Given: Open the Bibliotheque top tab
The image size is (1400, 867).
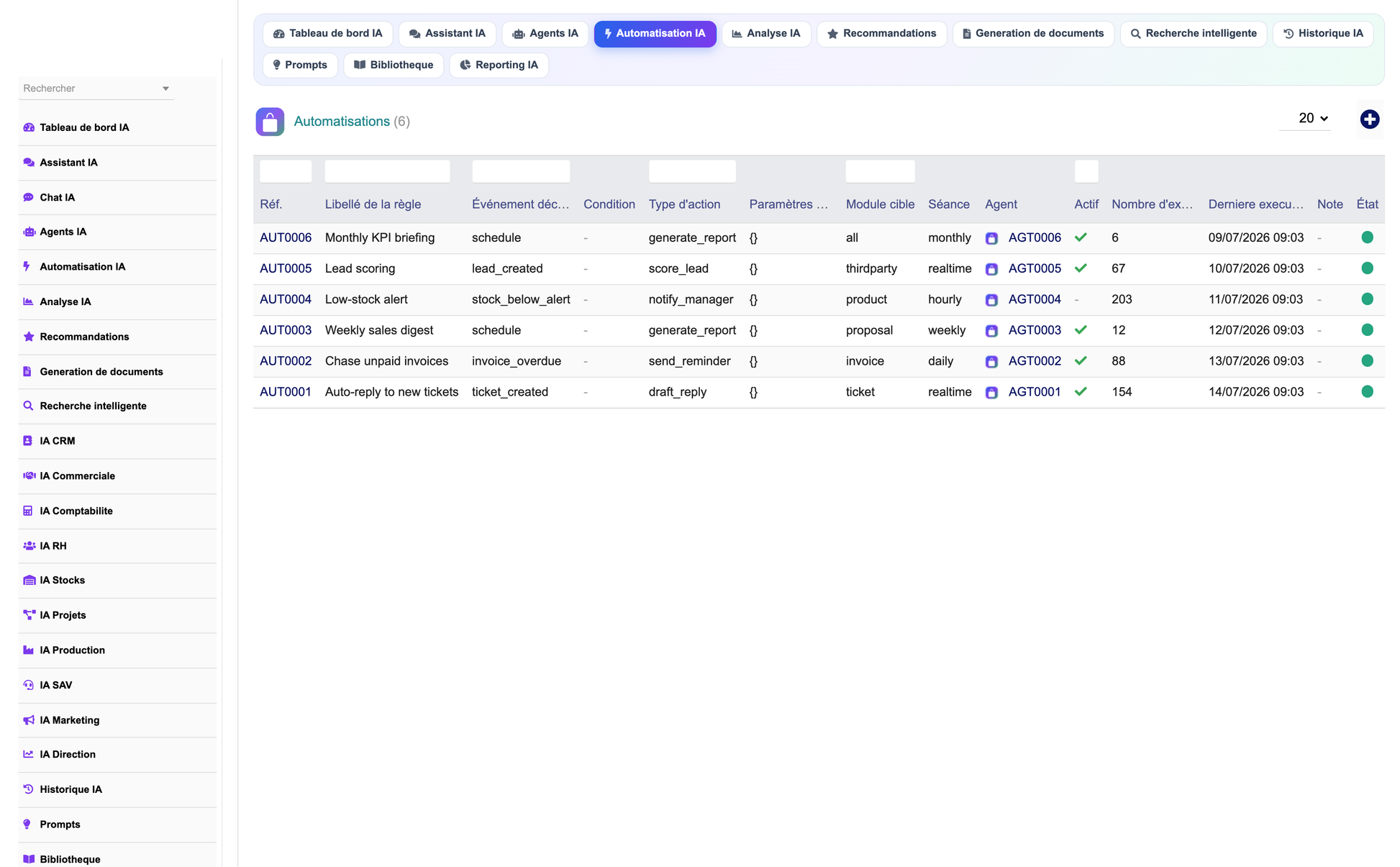Looking at the screenshot, I should (x=394, y=65).
